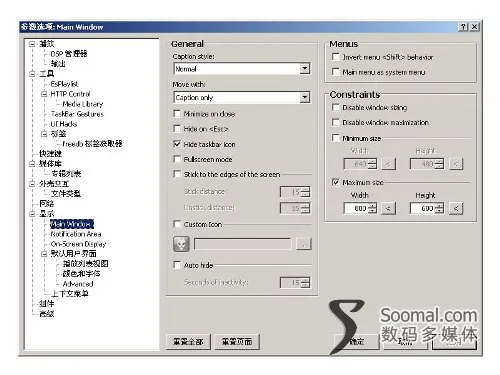Open TaskBar Gestures settings page
Image resolution: width=500 pixels, height=375 pixels.
pyautogui.click(x=77, y=114)
